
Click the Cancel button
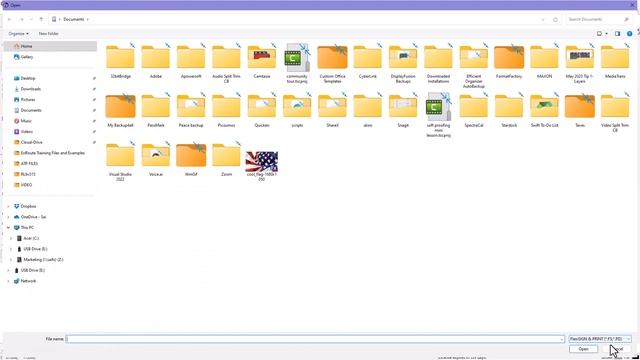[x=617, y=349]
